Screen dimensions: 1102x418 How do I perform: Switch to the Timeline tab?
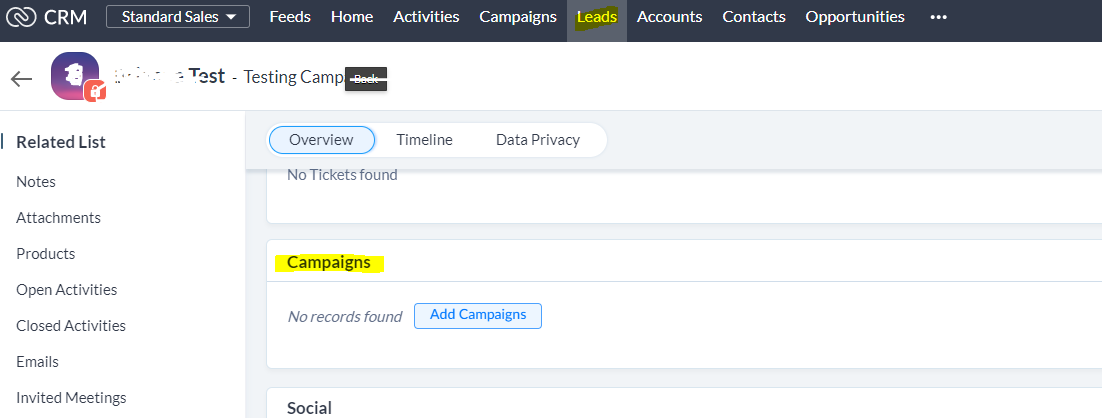[x=424, y=140]
